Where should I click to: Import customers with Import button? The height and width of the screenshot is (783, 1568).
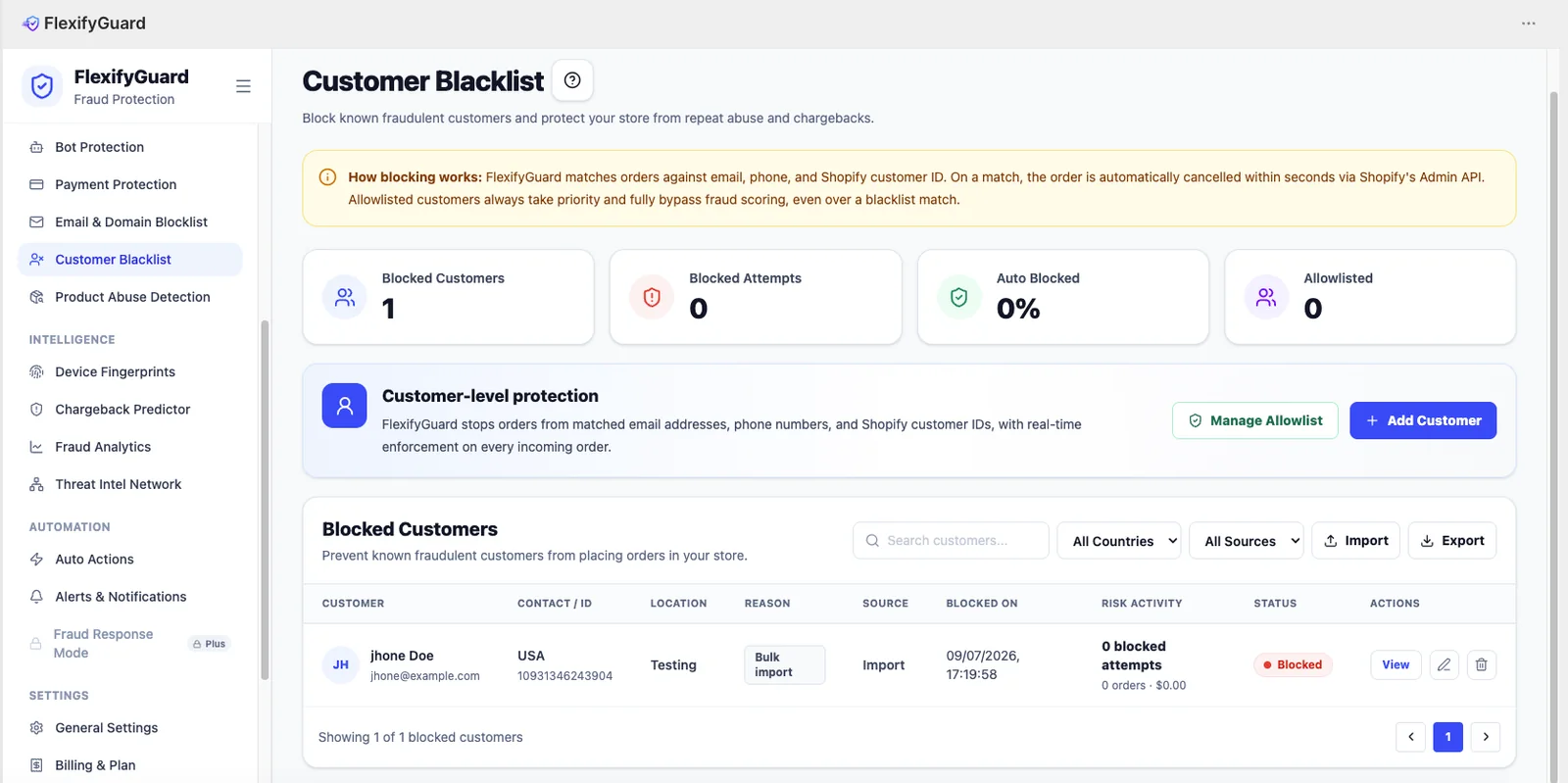(1356, 541)
